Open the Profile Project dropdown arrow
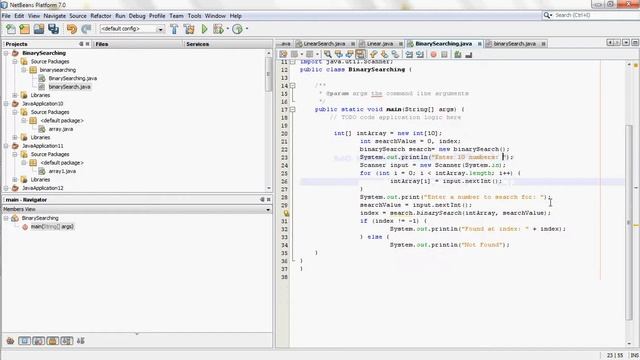Image resolution: width=640 pixels, height=360 pixels. (247, 29)
